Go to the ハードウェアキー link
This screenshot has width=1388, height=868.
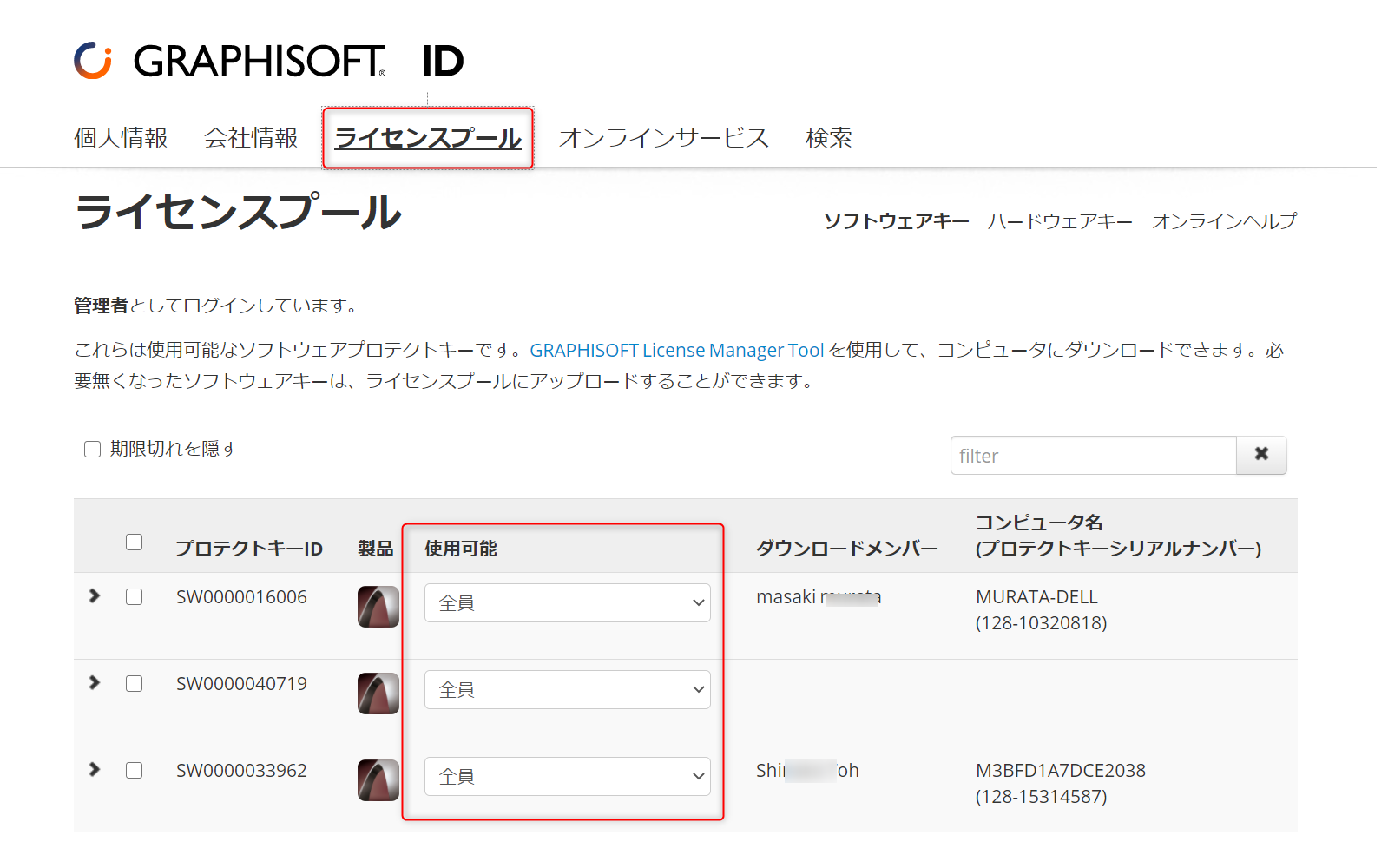tap(1060, 221)
